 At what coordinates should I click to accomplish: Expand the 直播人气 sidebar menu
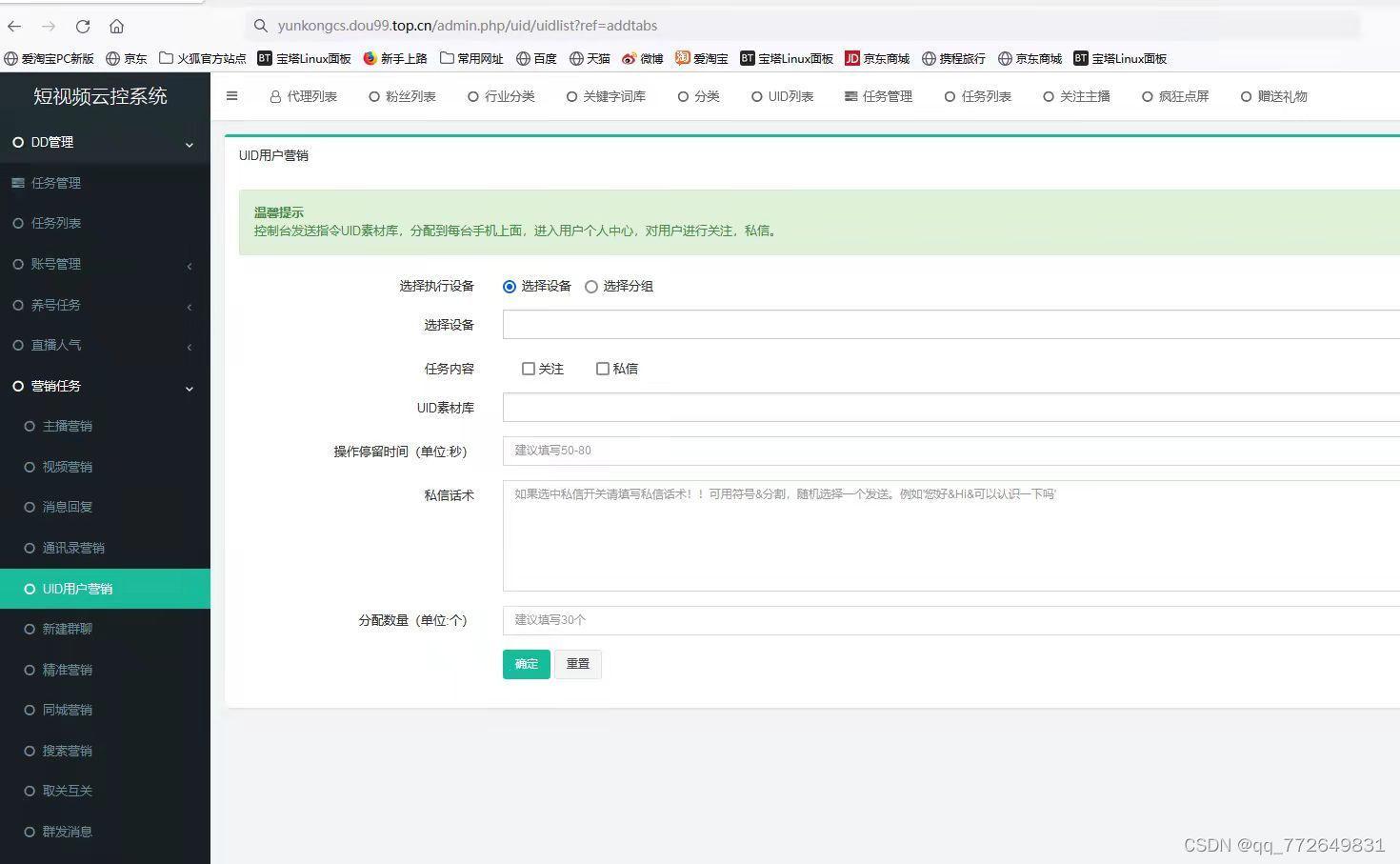pyautogui.click(x=105, y=345)
